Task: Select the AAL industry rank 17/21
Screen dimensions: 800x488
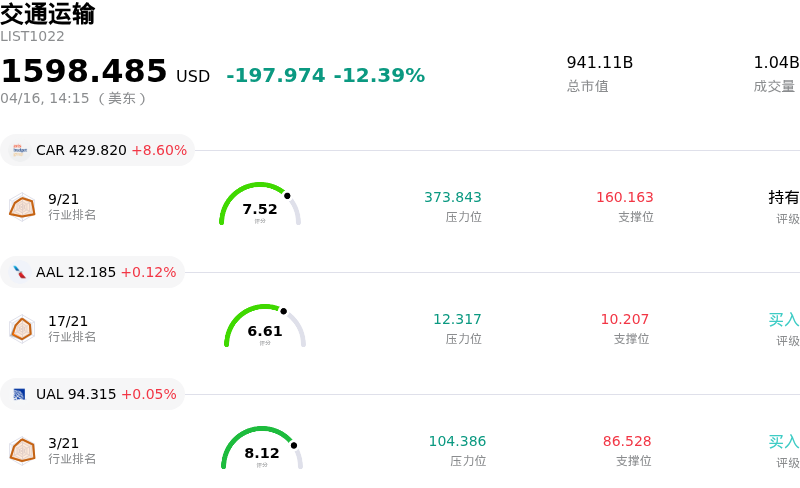Action: coord(68,321)
